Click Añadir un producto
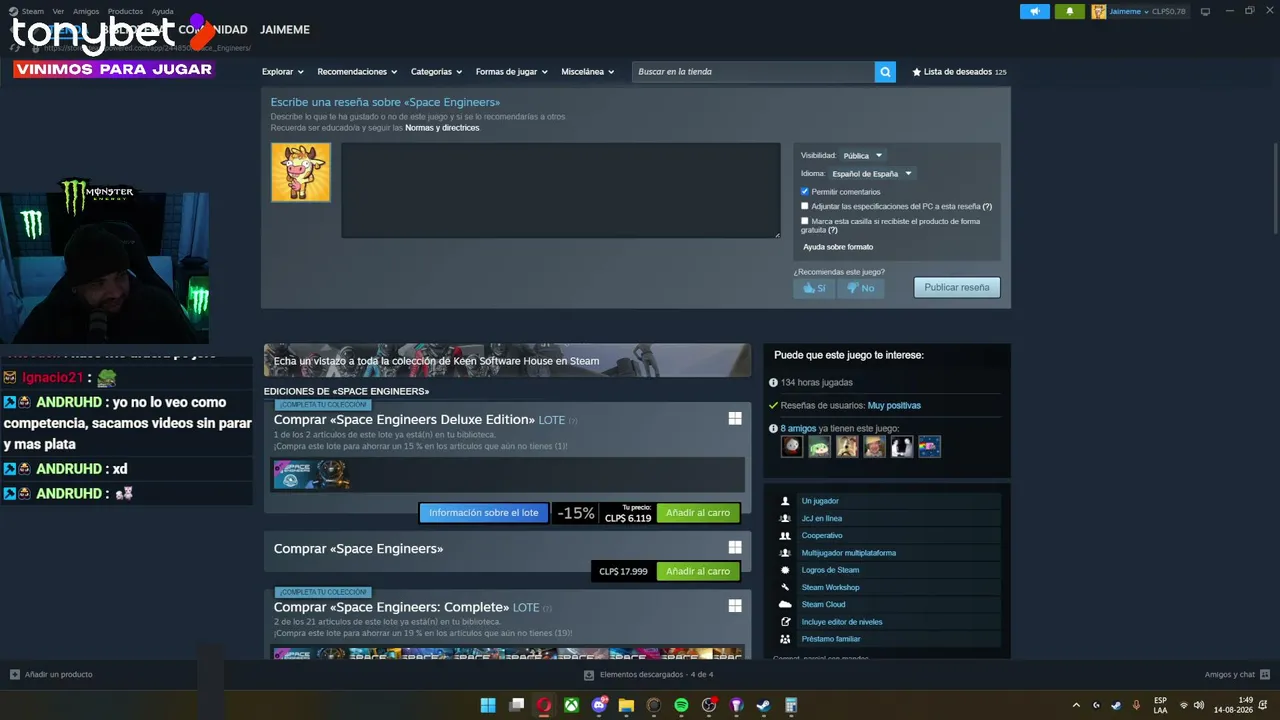 [51, 675]
